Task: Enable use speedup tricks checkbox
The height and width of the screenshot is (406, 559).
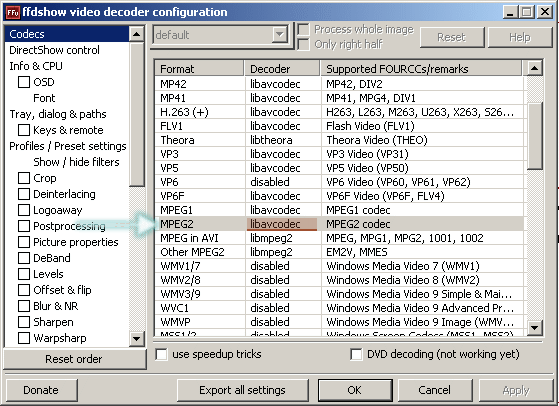Action: (161, 354)
